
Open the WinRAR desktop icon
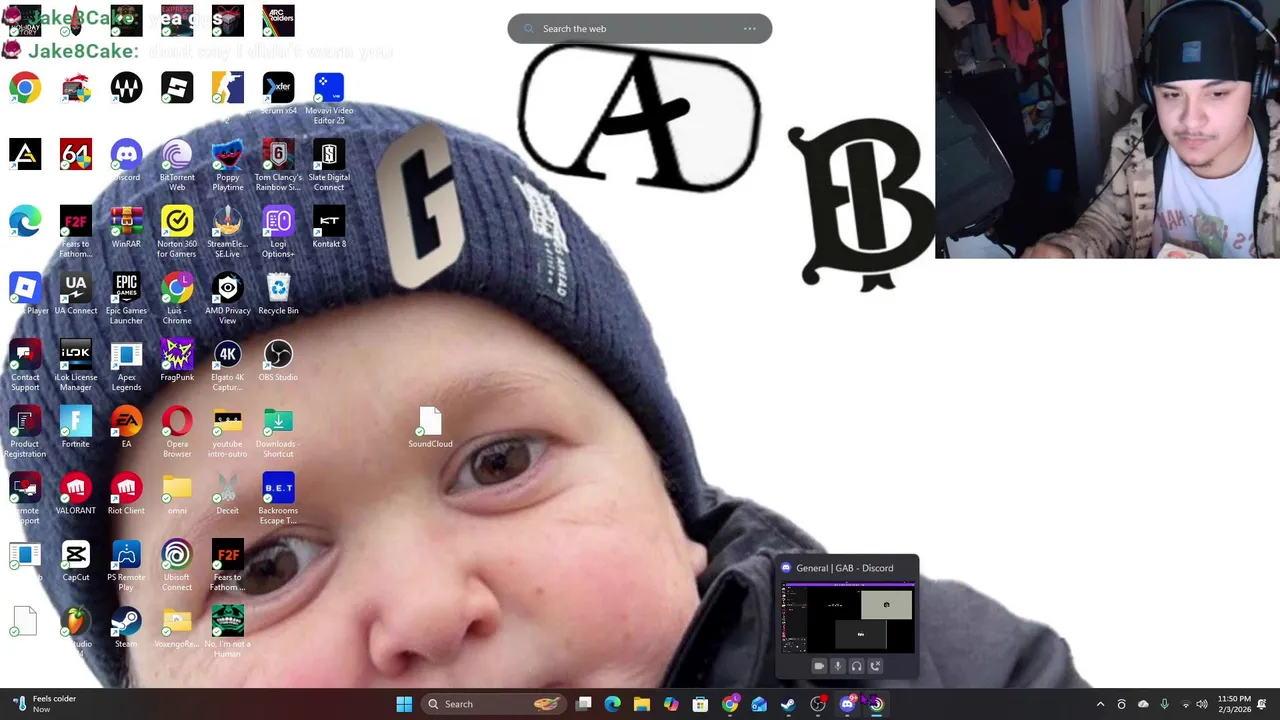[x=126, y=227]
